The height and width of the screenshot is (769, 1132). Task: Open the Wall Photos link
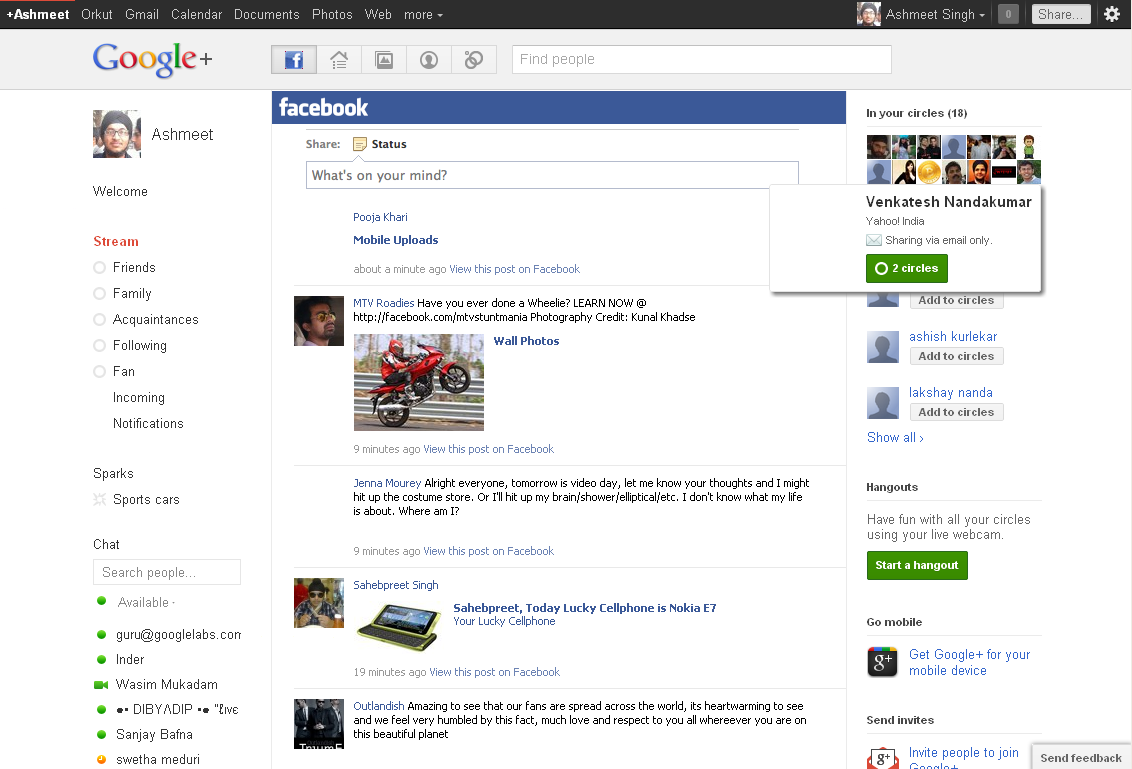click(526, 341)
